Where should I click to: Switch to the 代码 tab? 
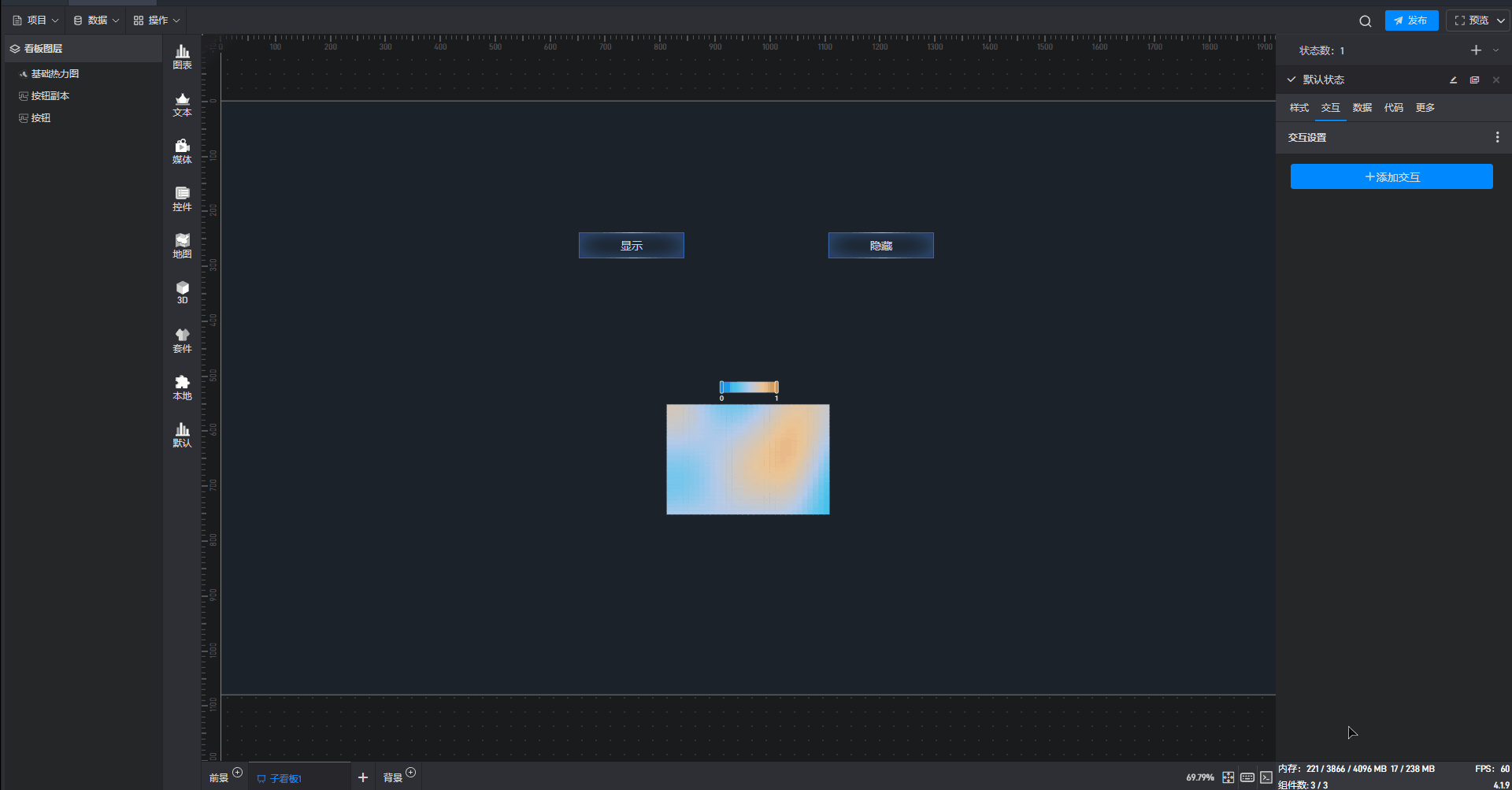pyautogui.click(x=1393, y=108)
